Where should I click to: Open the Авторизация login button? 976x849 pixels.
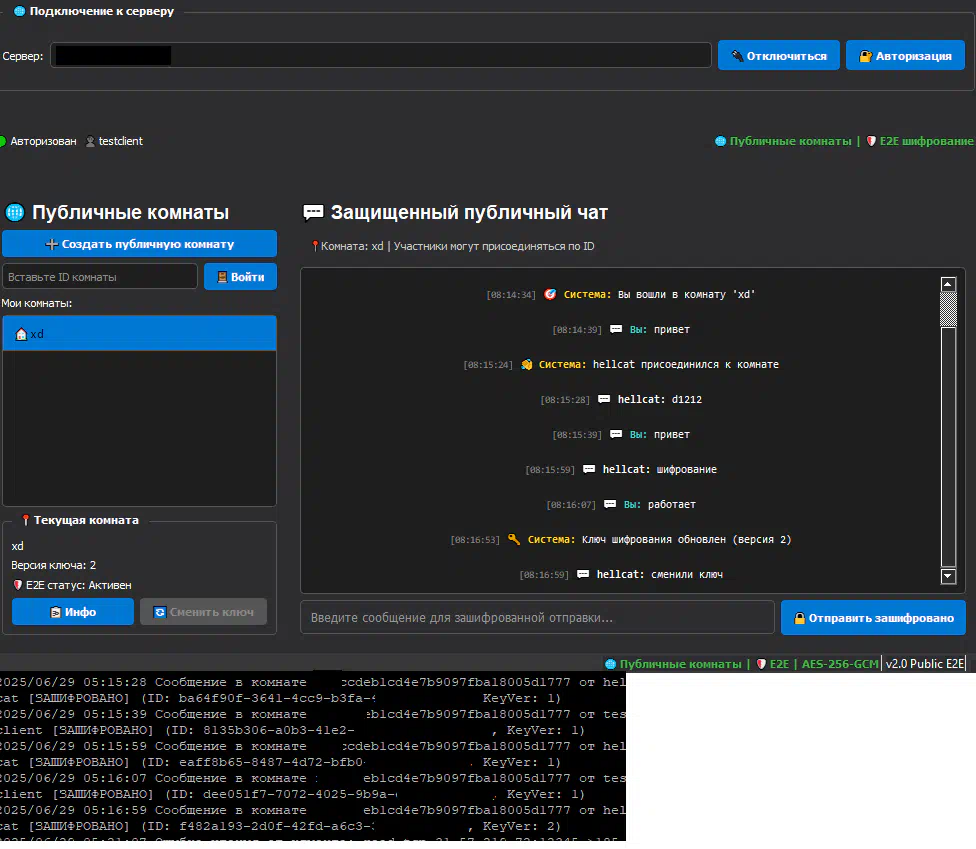click(x=905, y=55)
